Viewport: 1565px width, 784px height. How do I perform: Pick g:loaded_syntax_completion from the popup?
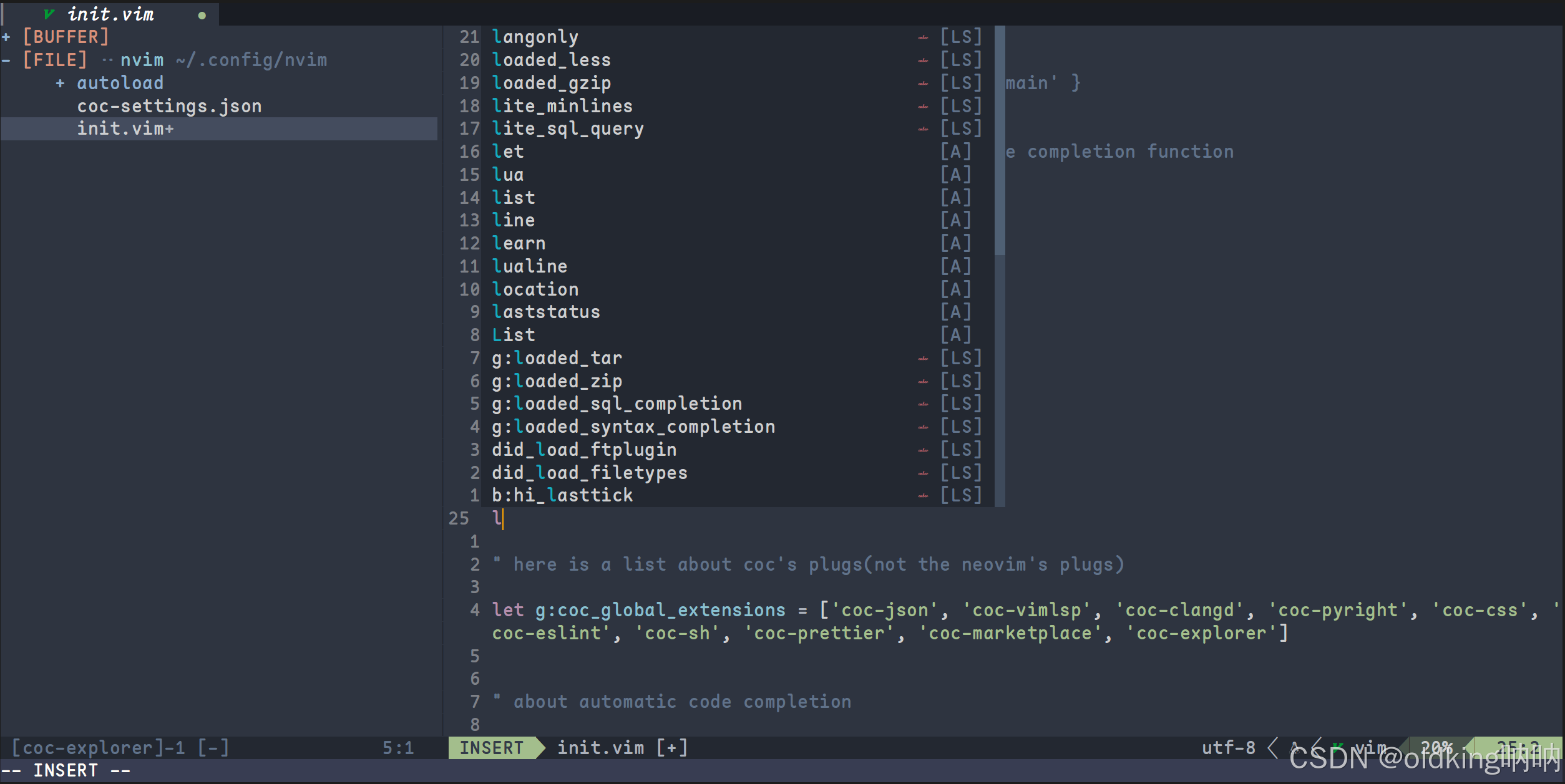[x=633, y=427]
